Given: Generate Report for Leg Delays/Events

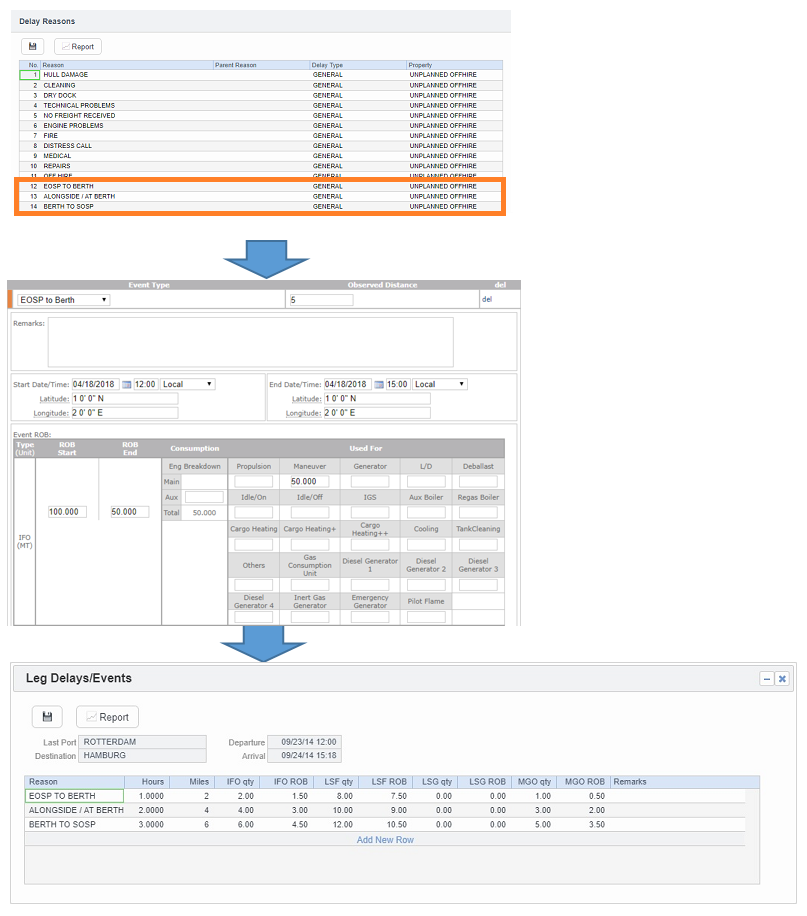Looking at the screenshot, I should point(107,717).
